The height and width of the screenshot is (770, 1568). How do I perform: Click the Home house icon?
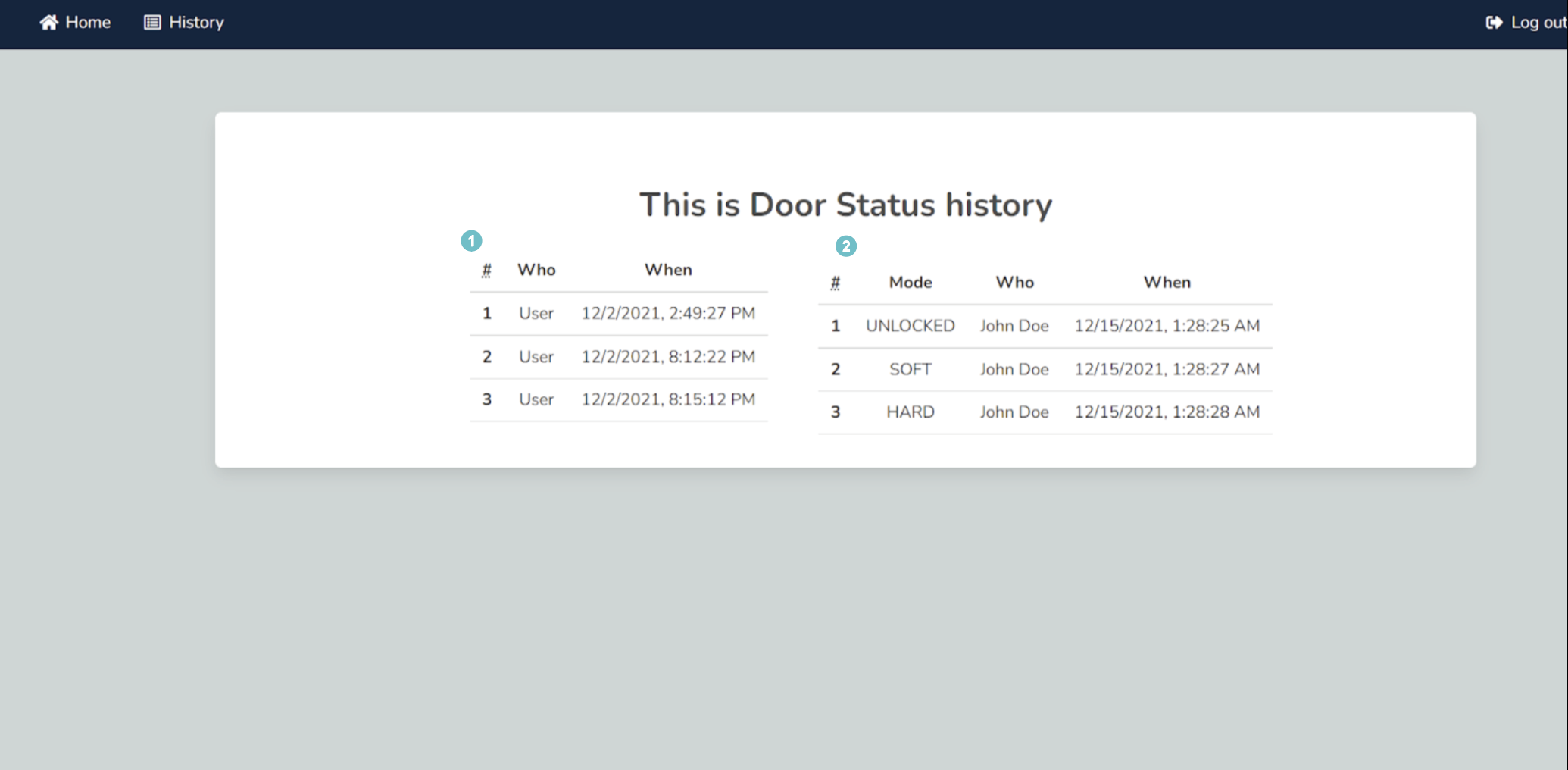point(48,23)
